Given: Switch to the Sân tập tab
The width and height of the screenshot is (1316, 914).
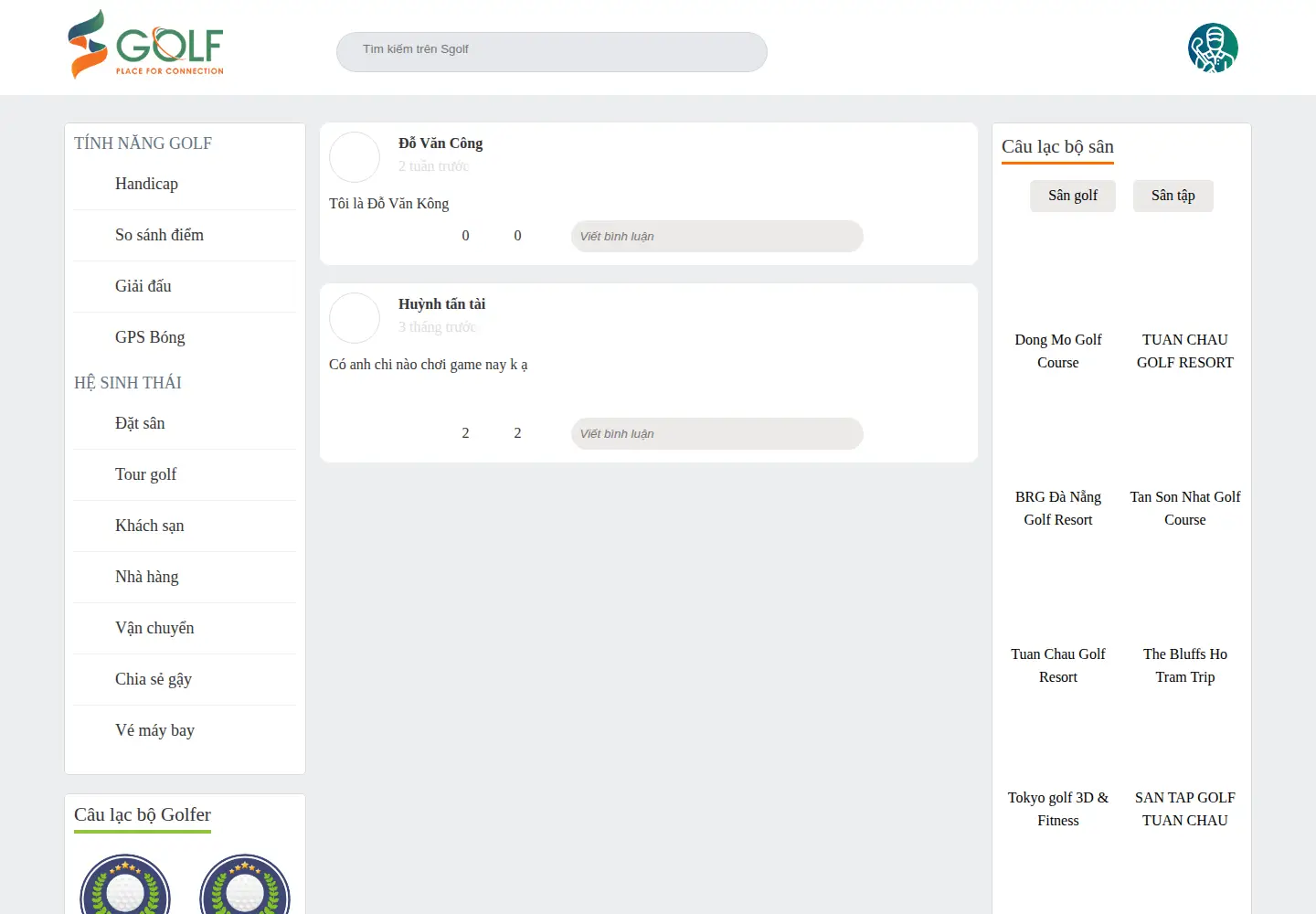Looking at the screenshot, I should click(1173, 196).
